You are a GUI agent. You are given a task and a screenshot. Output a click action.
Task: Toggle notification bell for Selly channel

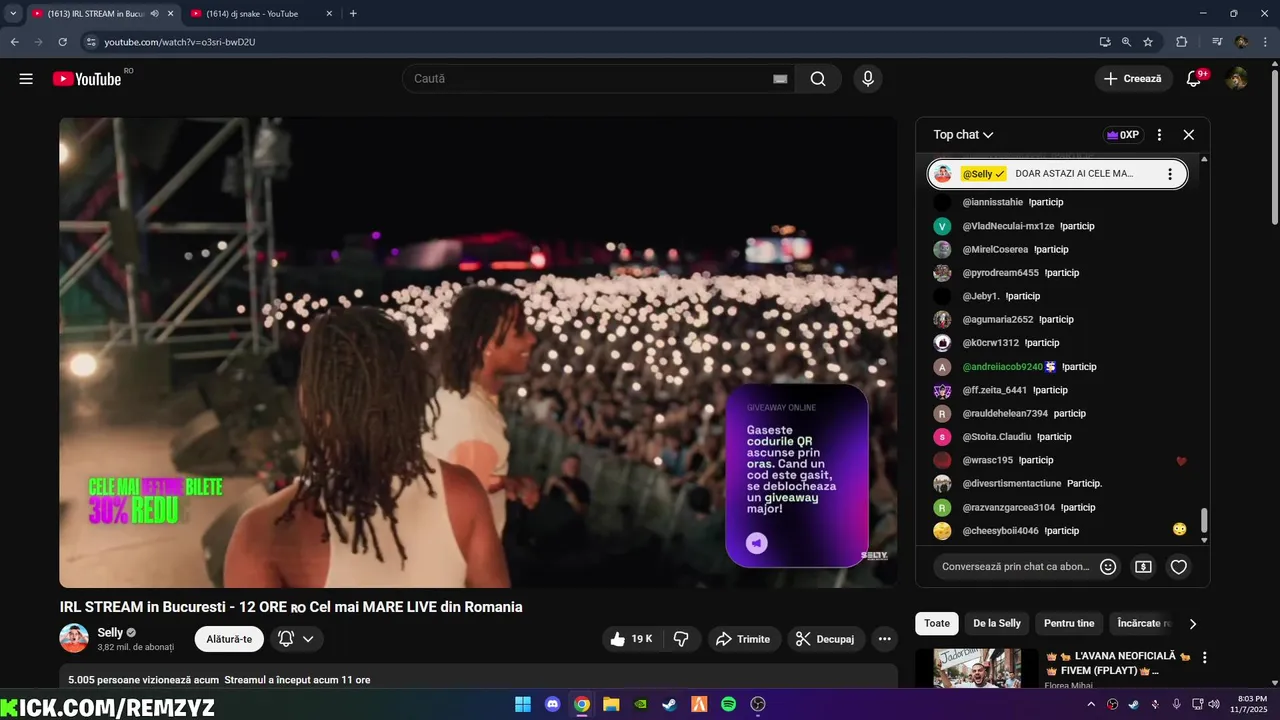(286, 639)
